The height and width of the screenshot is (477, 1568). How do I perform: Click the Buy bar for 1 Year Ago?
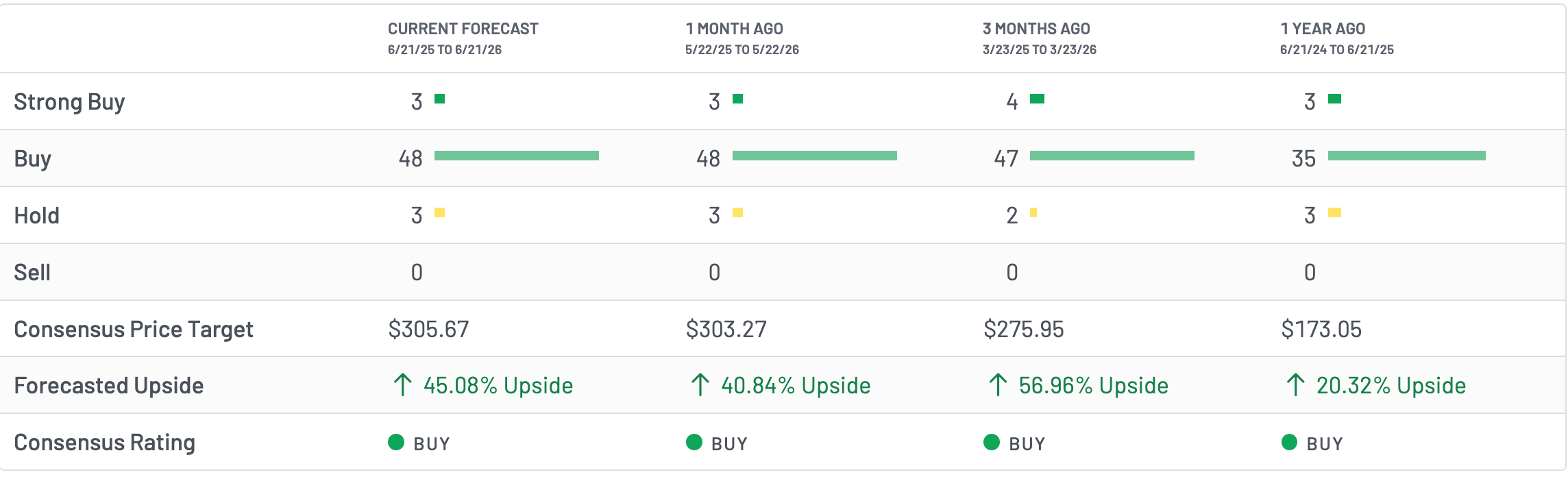pos(1407,156)
